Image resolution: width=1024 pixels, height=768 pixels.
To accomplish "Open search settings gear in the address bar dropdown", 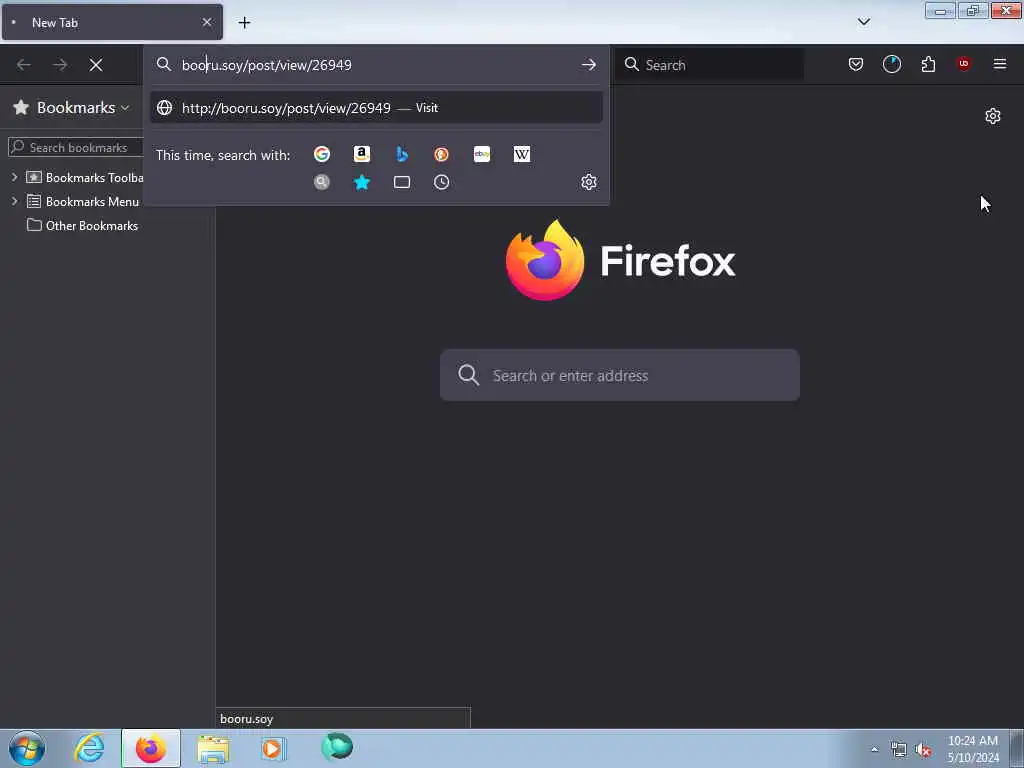I will 588,182.
